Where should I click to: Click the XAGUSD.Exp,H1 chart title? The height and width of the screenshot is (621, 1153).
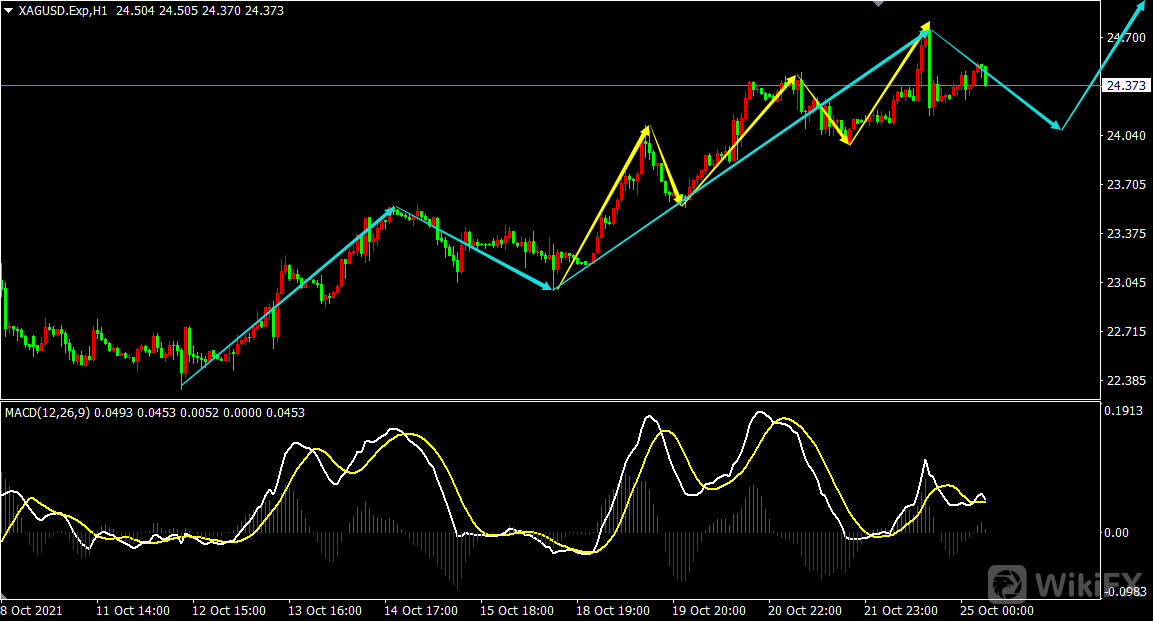(63, 11)
